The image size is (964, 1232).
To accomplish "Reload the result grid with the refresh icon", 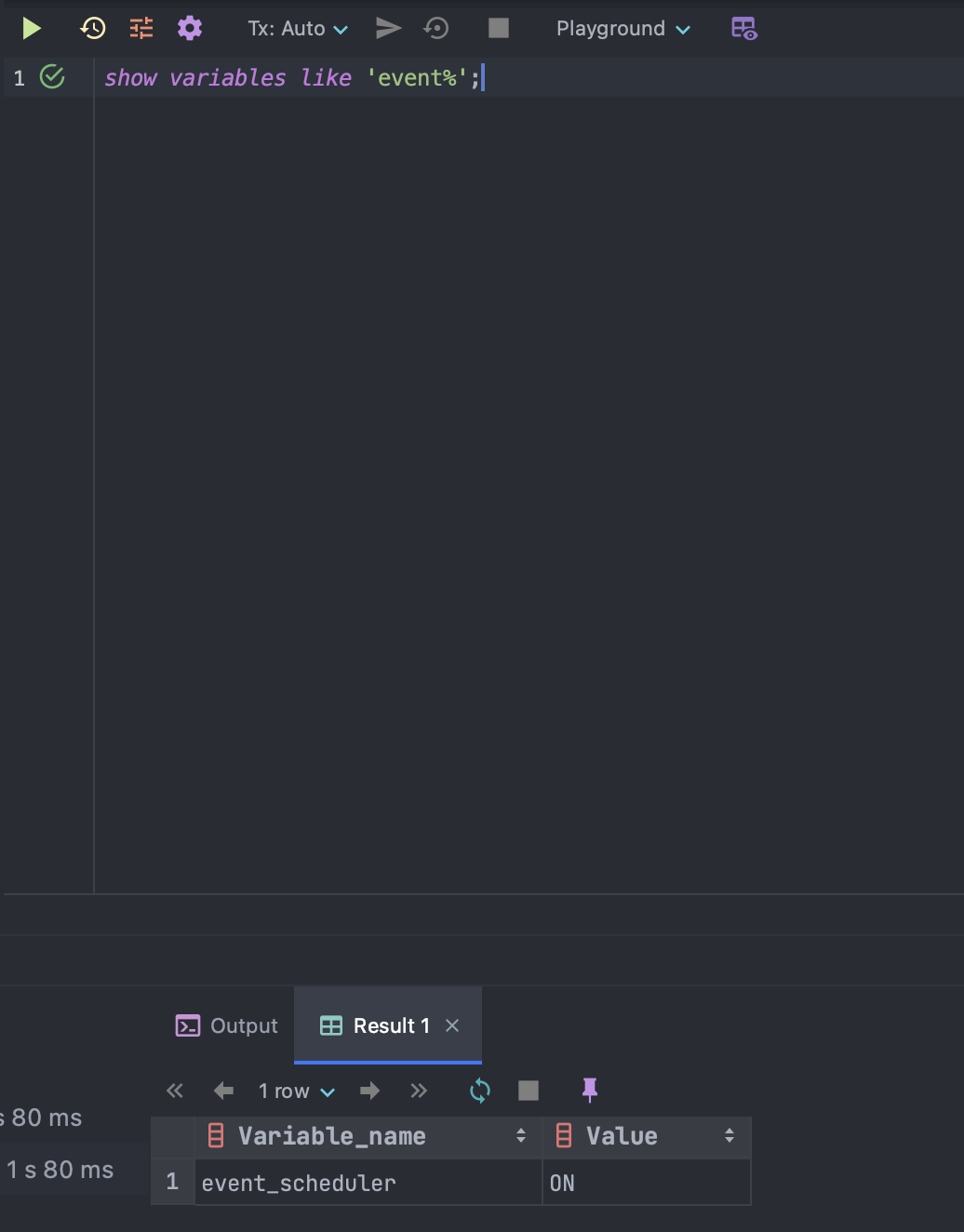I will [x=480, y=1091].
